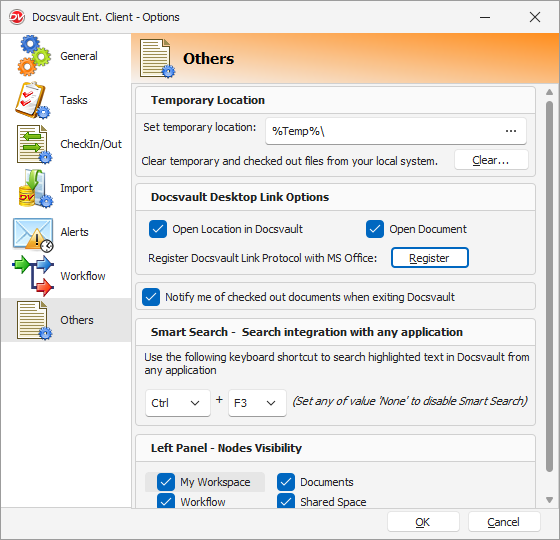Click the CheckIn/Out arrows document icon
The image size is (560, 540).
[34, 144]
